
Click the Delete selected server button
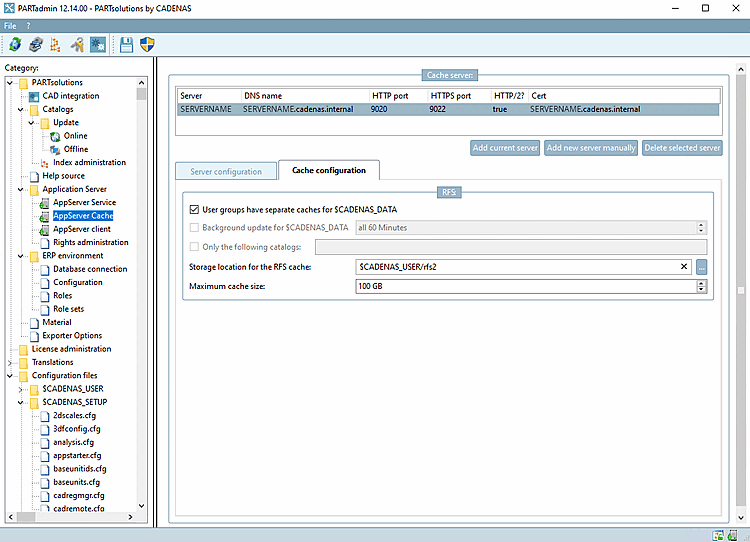pos(682,148)
